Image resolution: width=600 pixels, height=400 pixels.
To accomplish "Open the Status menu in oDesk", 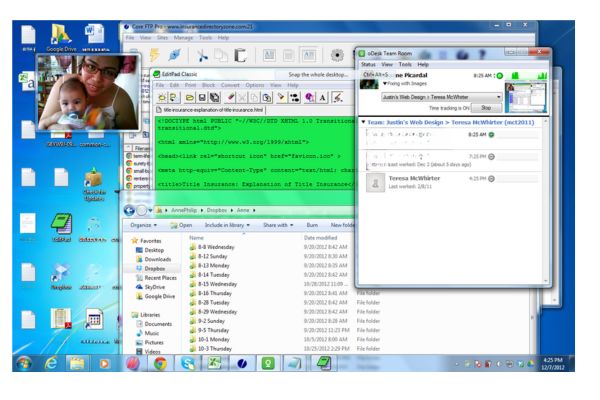I will (368, 64).
